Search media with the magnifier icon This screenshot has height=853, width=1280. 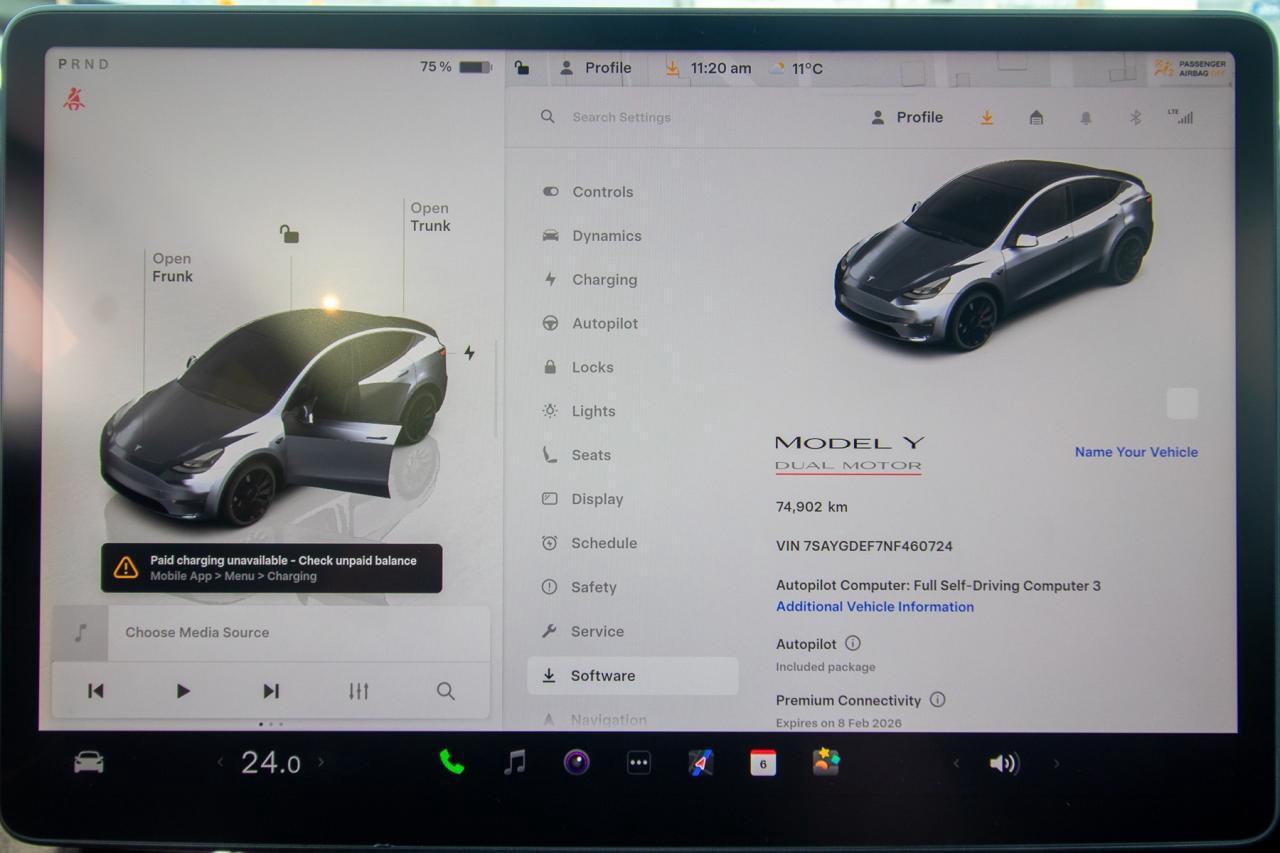point(446,691)
